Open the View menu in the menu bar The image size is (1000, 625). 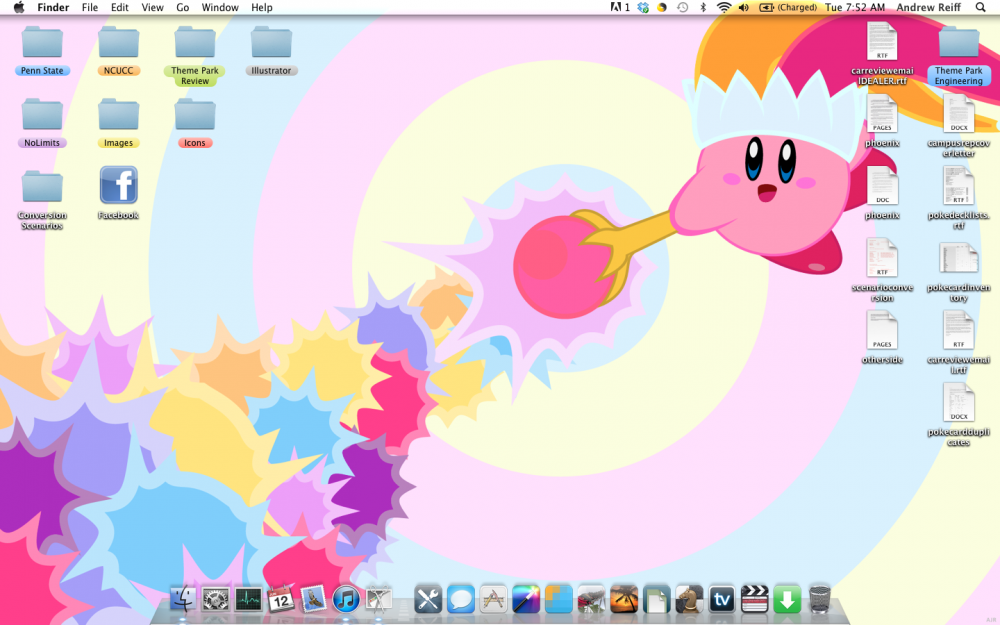[152, 7]
